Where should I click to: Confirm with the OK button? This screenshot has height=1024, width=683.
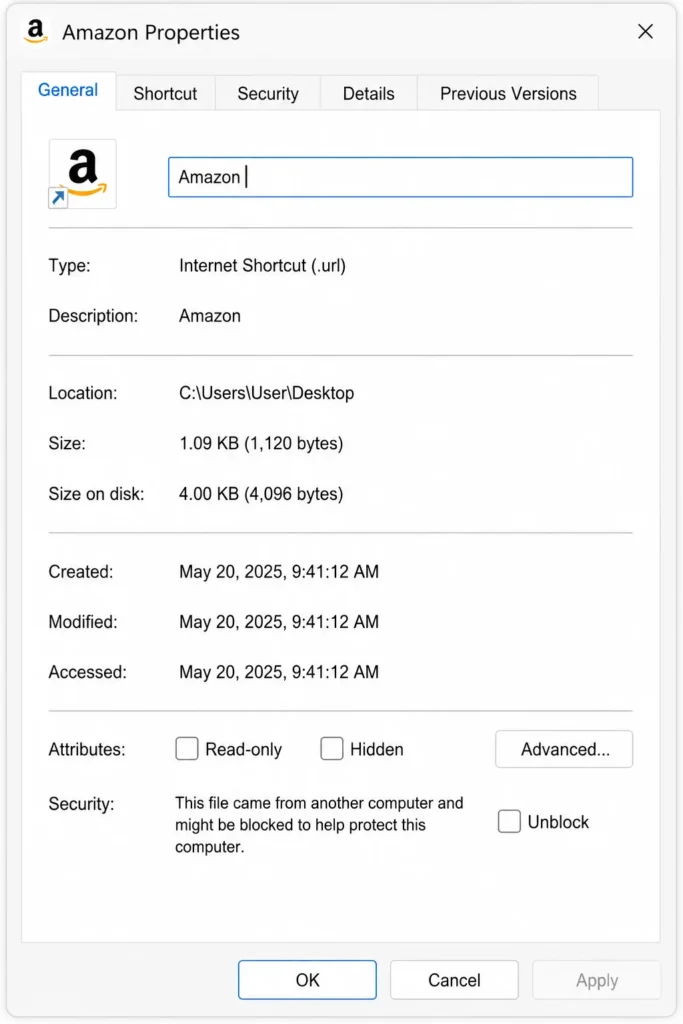(307, 980)
